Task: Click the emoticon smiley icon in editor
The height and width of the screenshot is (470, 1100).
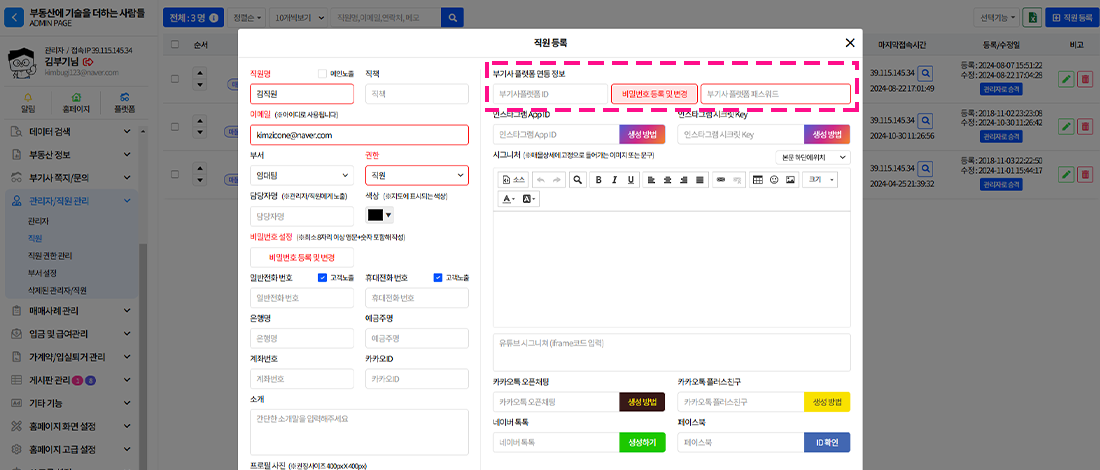Action: pyautogui.click(x=773, y=180)
